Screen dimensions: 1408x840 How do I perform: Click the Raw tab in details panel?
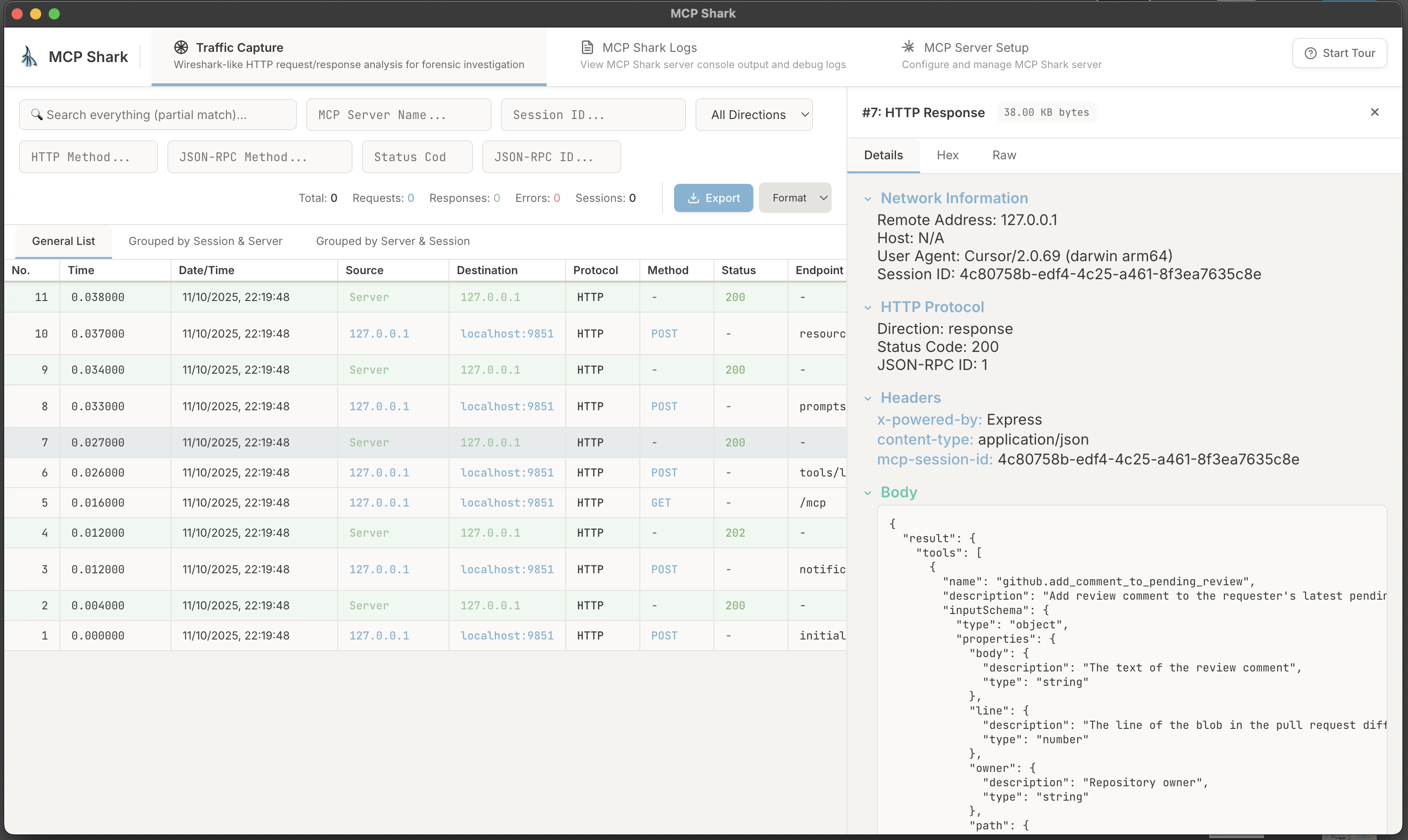1004,155
